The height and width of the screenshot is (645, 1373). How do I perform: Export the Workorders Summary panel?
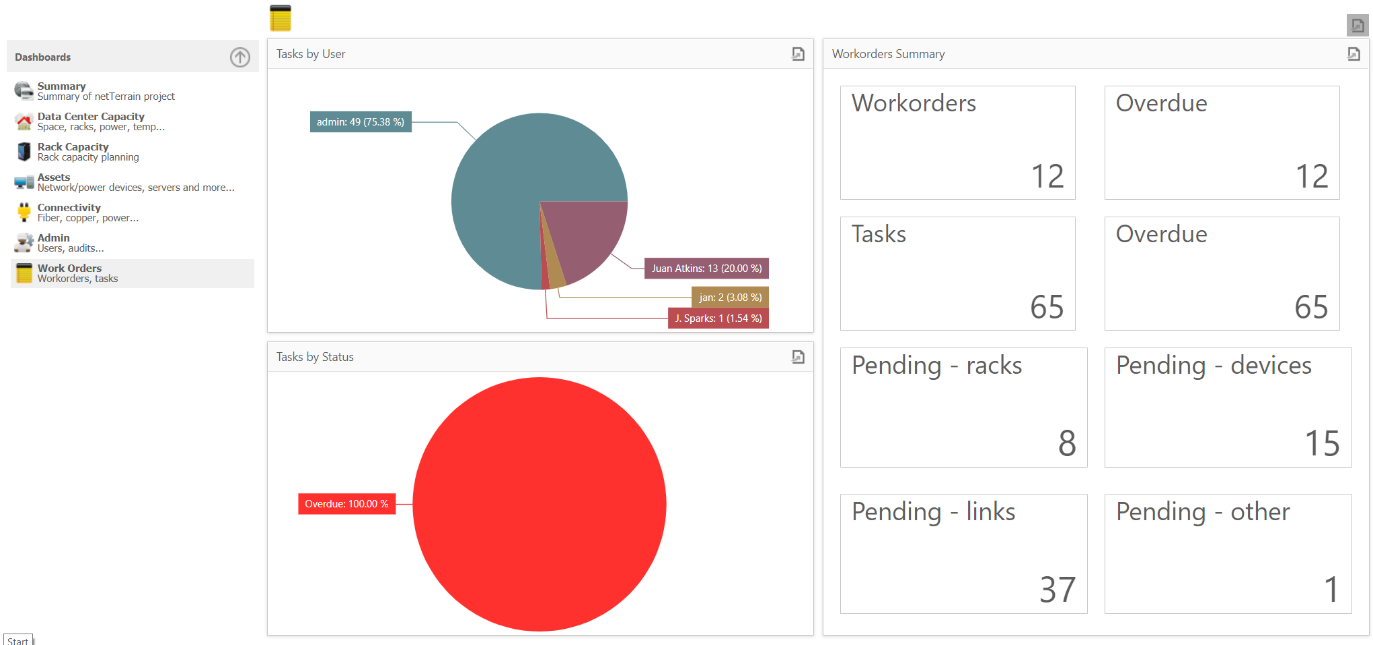(1353, 54)
